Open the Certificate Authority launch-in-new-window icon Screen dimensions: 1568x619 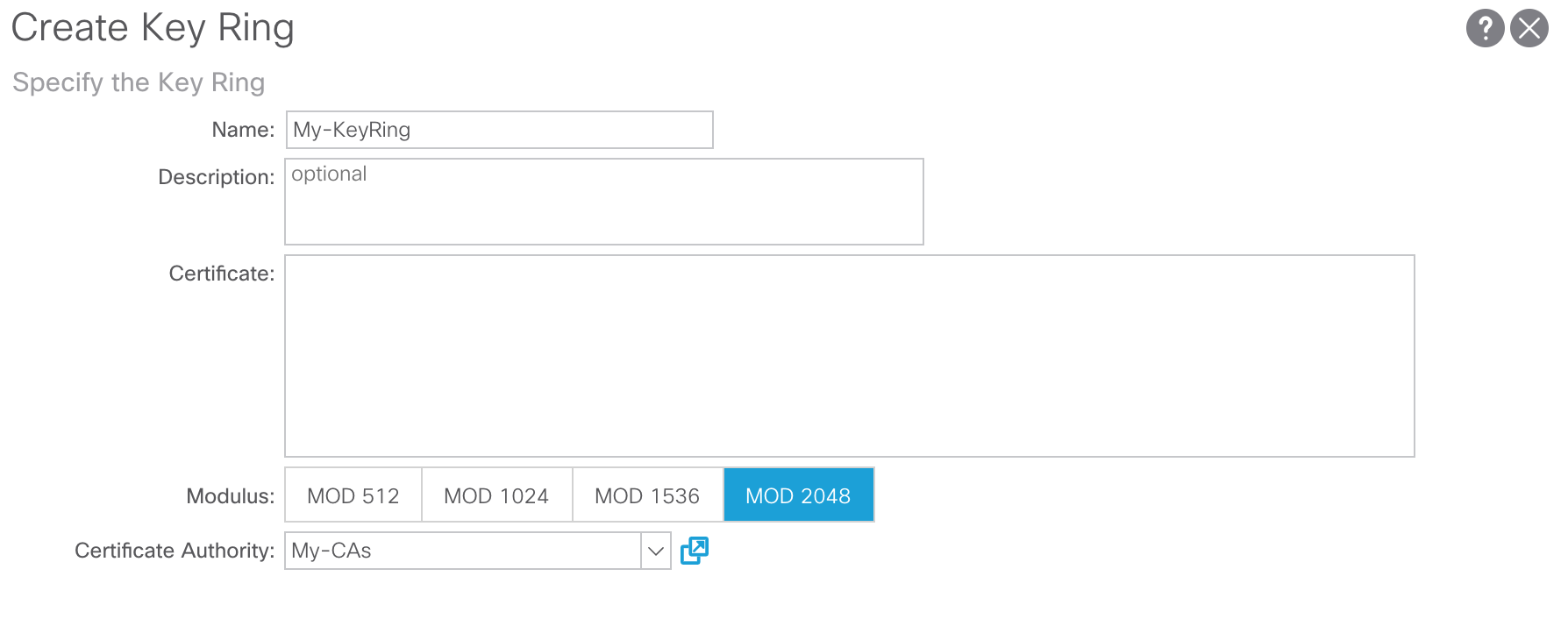coord(694,551)
